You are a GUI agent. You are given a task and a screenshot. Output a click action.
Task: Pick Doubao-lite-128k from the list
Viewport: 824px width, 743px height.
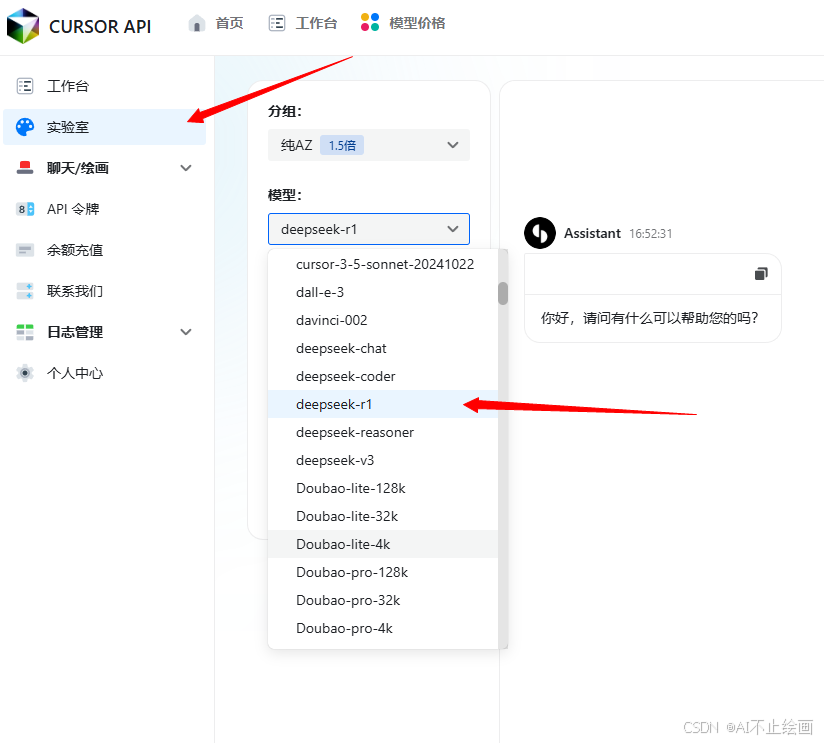(383, 488)
